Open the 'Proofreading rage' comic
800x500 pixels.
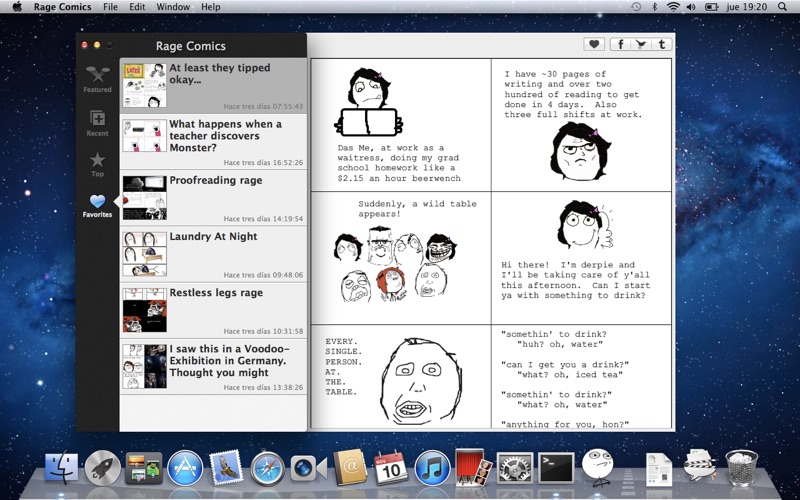[x=213, y=198]
